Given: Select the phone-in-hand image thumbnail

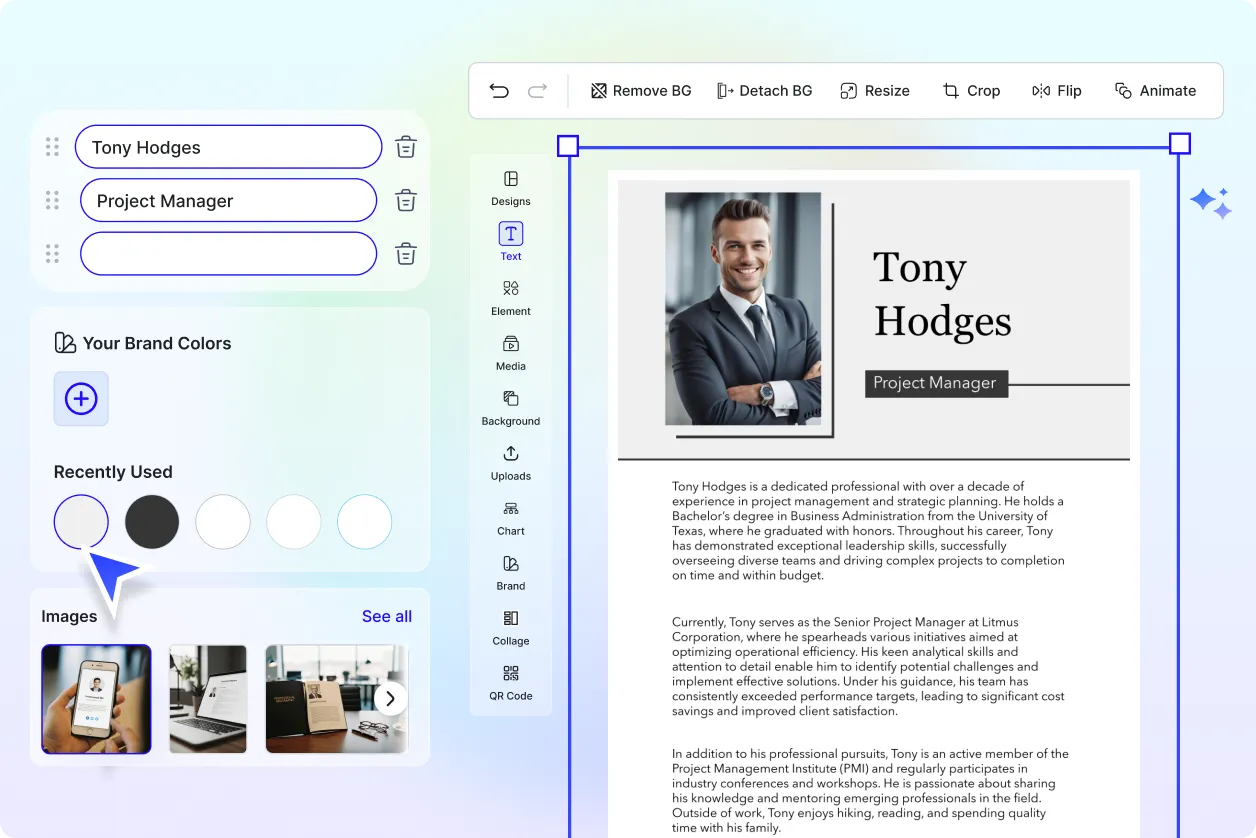Looking at the screenshot, I should tap(96, 698).
